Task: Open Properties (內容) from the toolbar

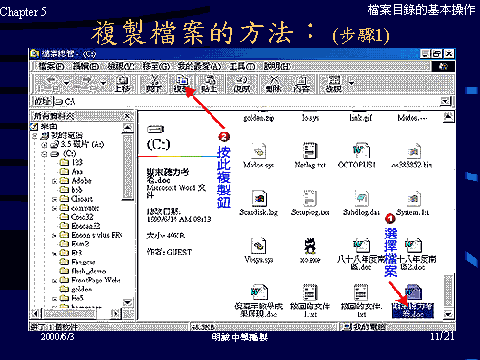Action: coord(302,83)
